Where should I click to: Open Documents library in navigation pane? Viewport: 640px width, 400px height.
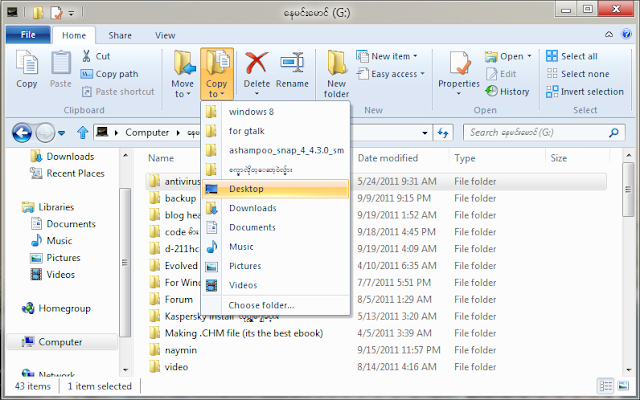pos(63,224)
